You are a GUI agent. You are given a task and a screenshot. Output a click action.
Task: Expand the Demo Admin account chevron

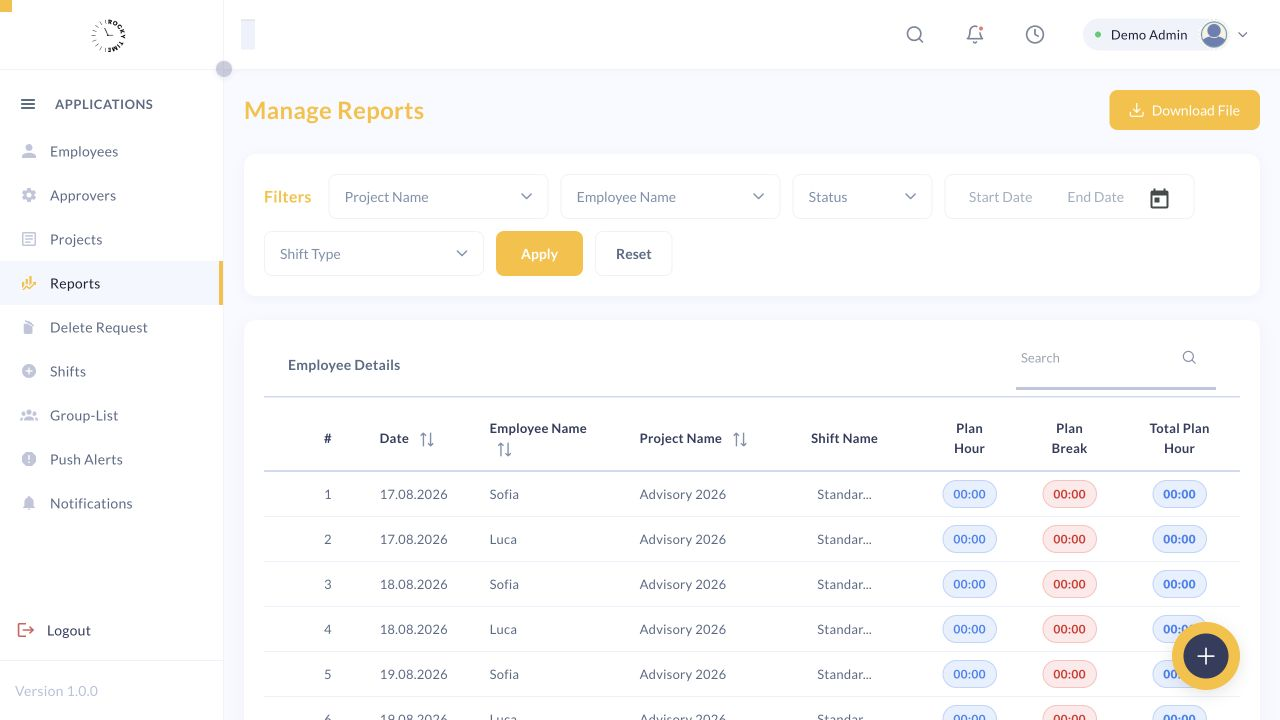(x=1243, y=35)
